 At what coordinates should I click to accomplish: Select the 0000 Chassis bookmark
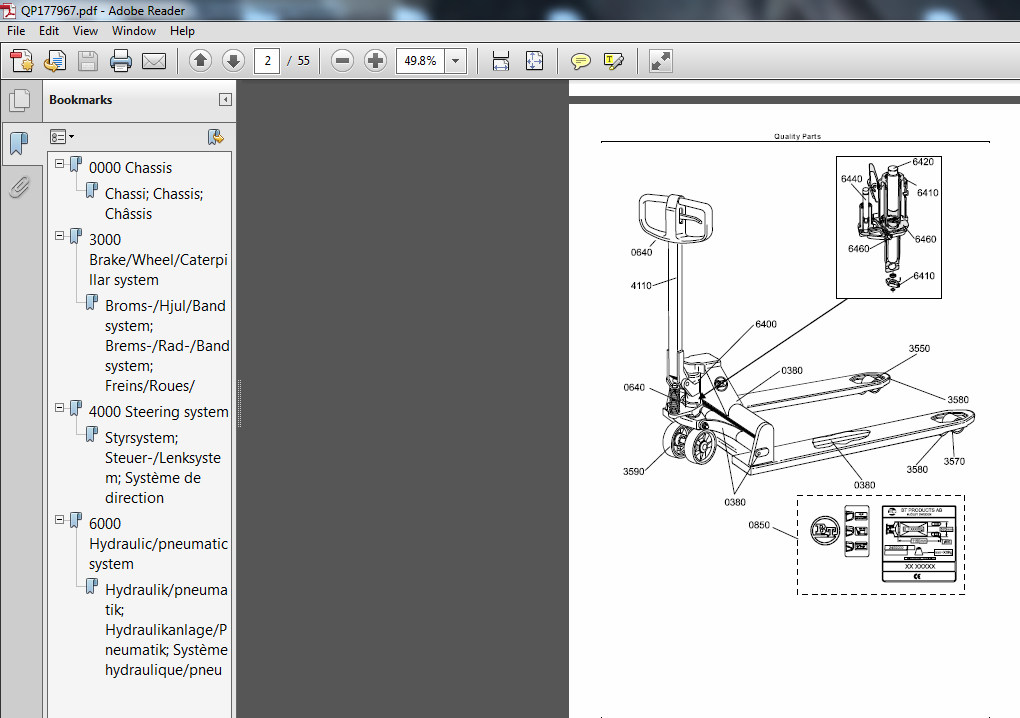tap(130, 168)
